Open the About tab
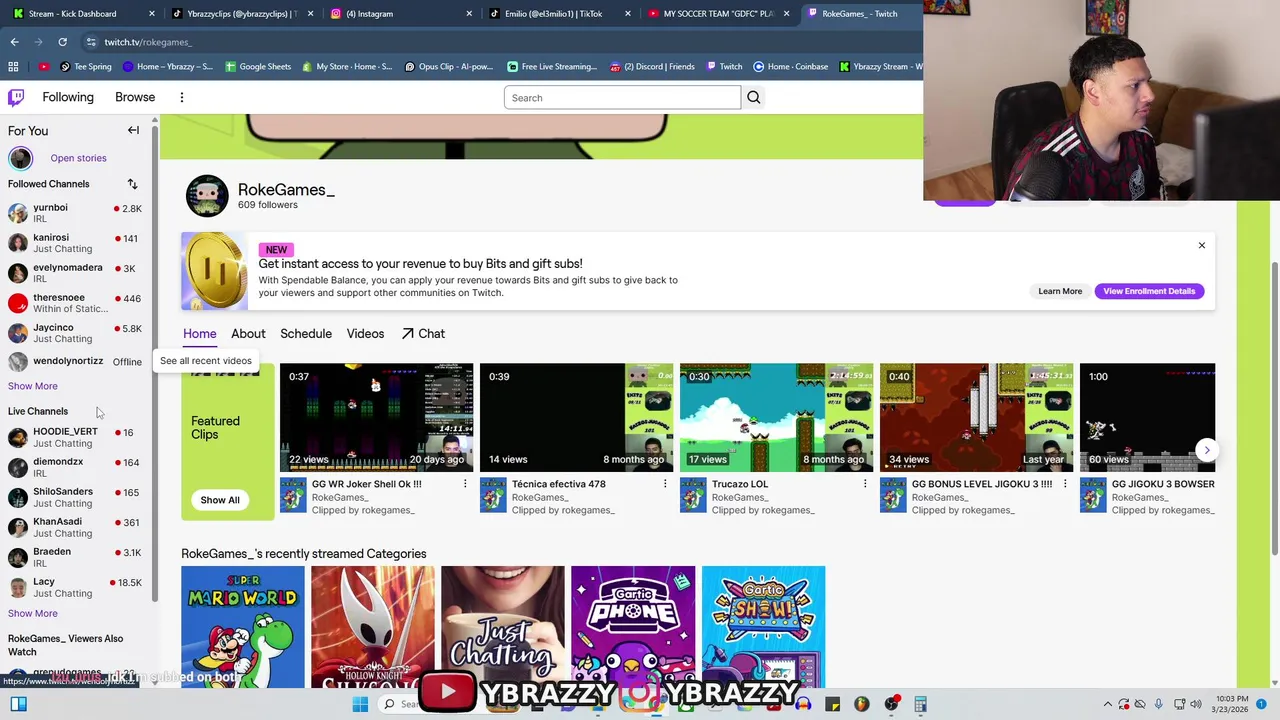 click(x=248, y=334)
